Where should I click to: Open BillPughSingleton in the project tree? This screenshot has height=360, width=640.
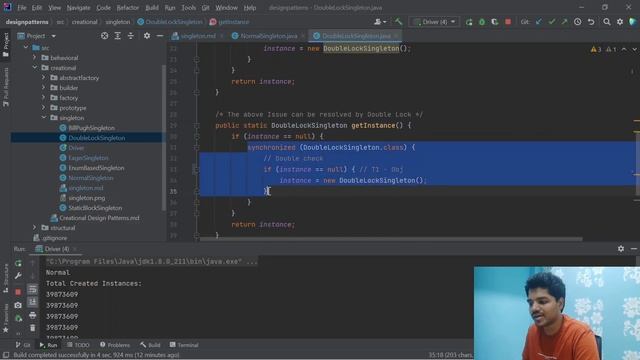(x=91, y=128)
